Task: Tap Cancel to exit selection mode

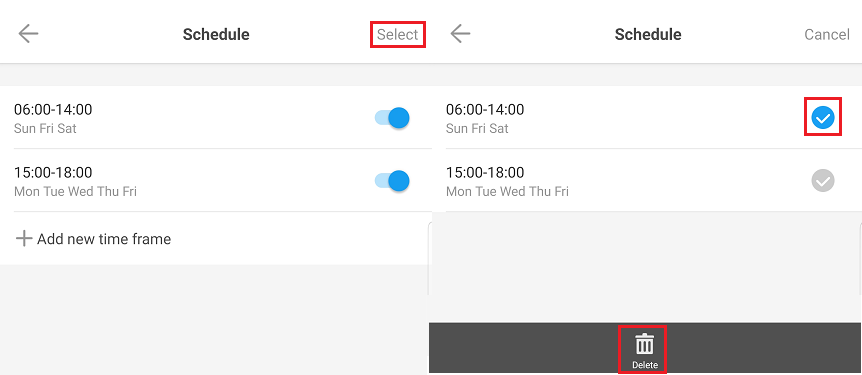Action: 827,35
